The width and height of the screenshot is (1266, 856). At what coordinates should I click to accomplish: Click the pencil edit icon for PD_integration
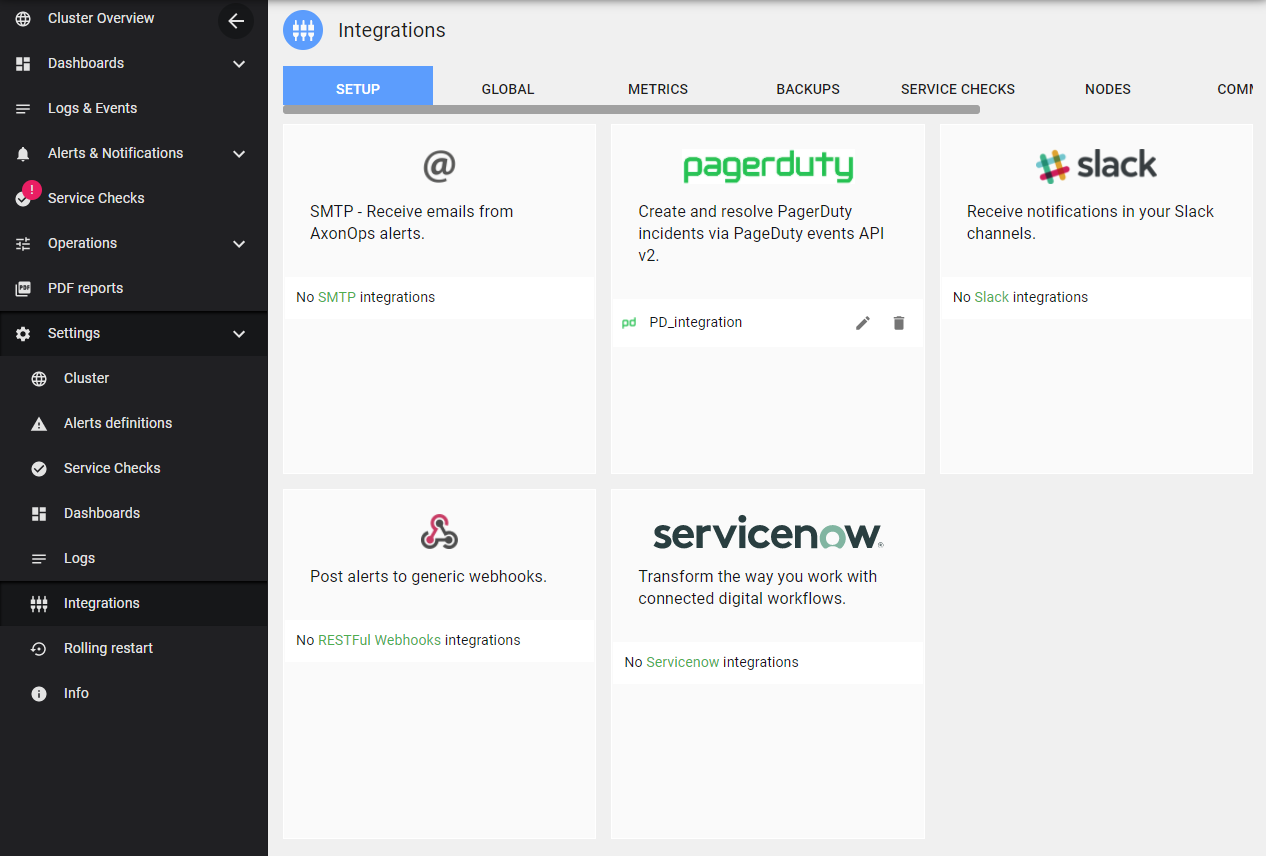[x=863, y=323]
